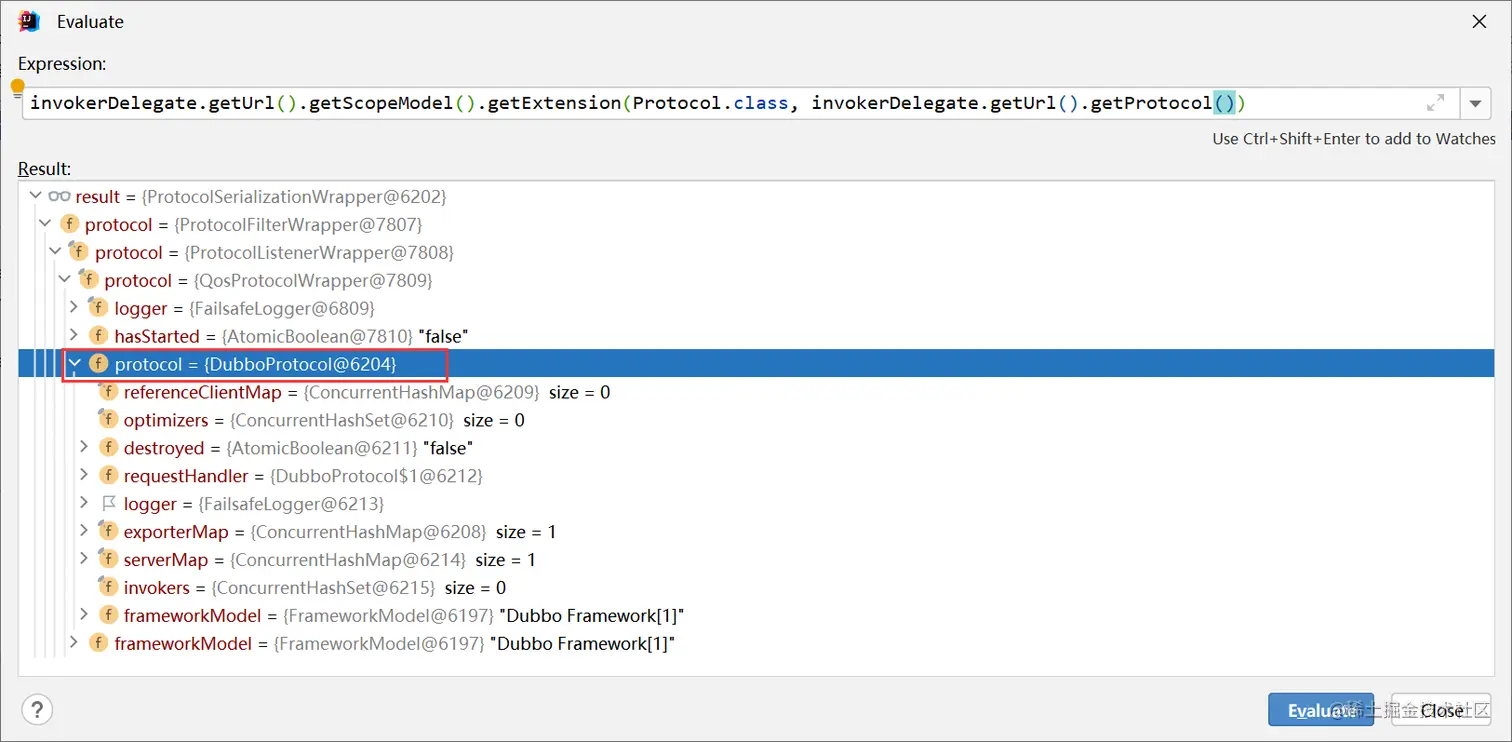Screen dimensions: 1512x742
Task: Open help with the question mark button
Action: pos(37,710)
